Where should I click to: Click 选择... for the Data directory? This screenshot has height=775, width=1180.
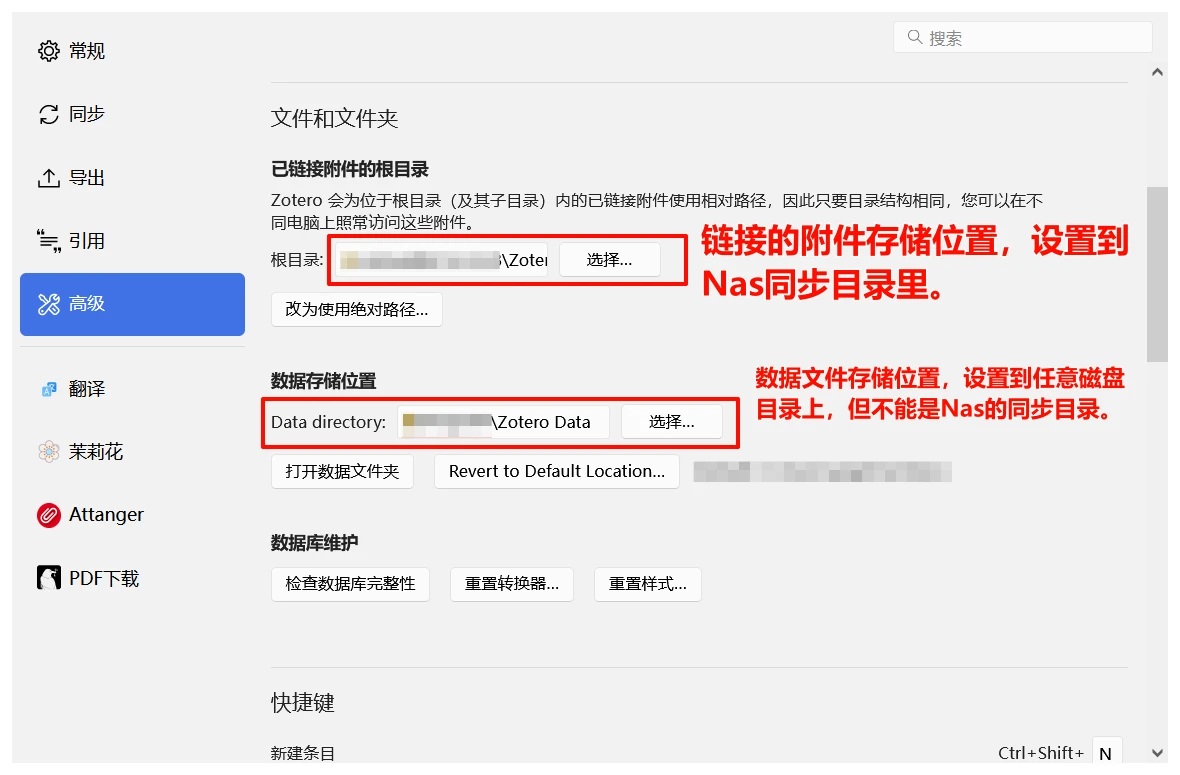coord(672,422)
